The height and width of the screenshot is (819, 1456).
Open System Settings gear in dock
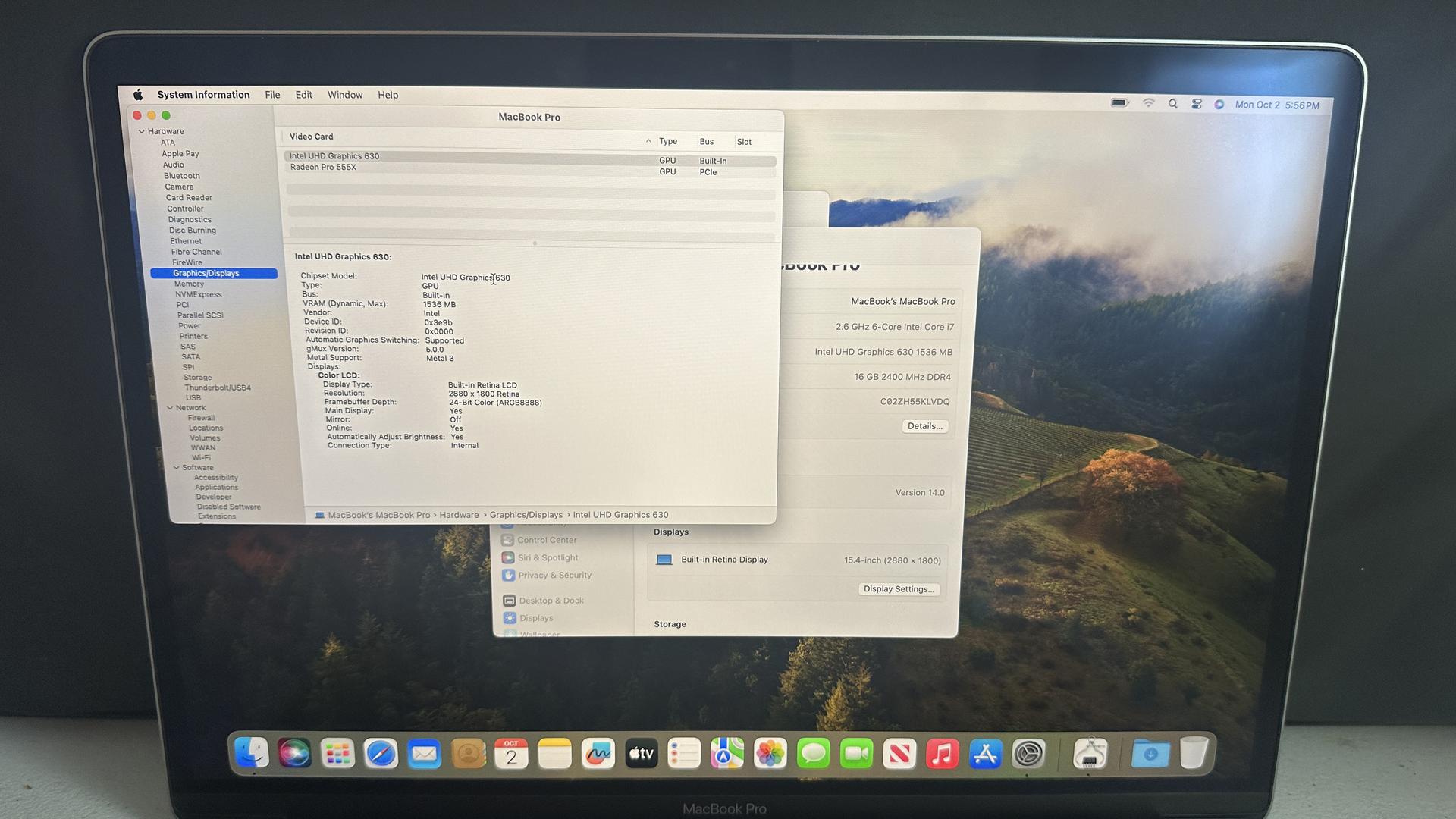pyautogui.click(x=1029, y=754)
